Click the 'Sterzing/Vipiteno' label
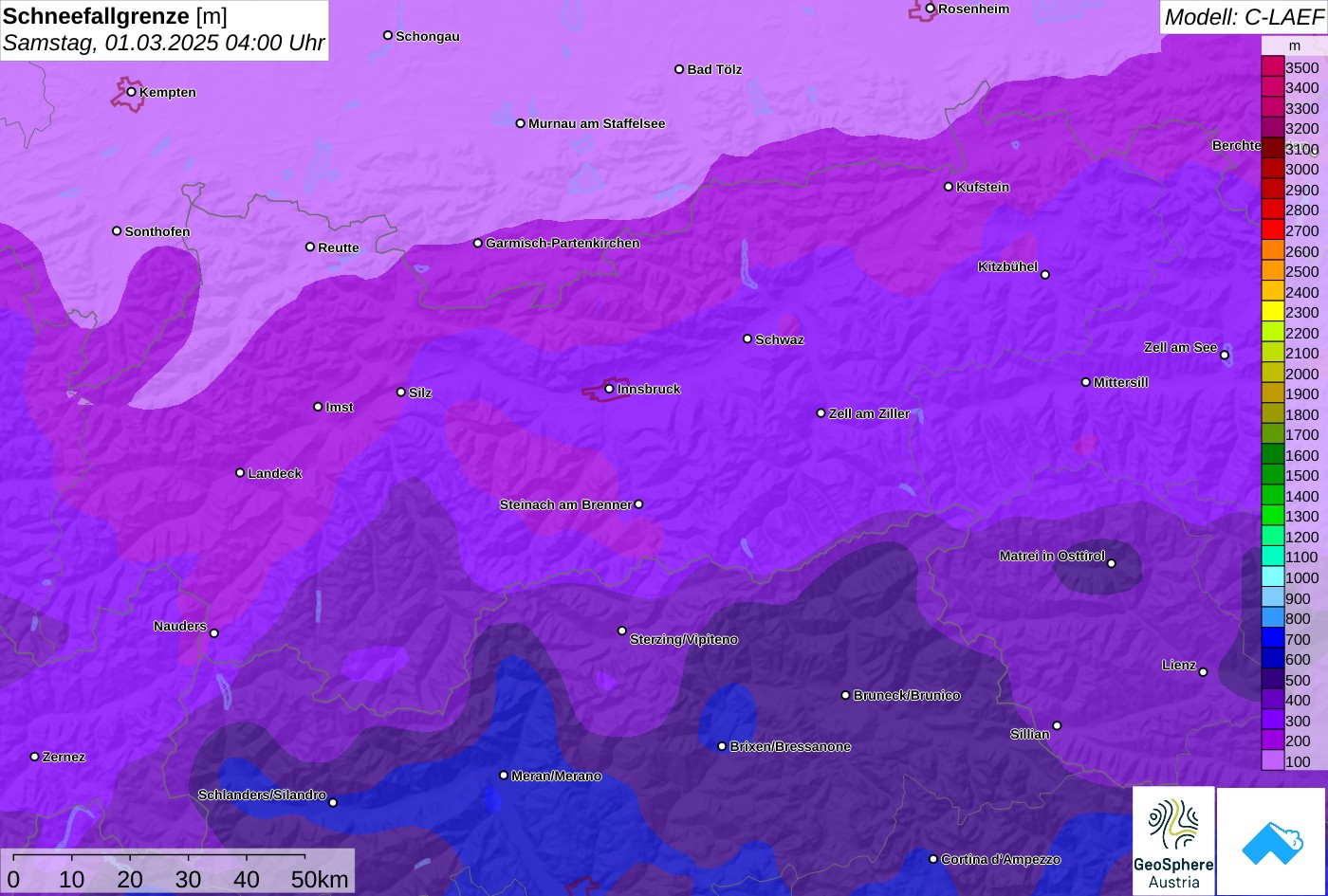Viewport: 1328px width, 896px height. 684,640
